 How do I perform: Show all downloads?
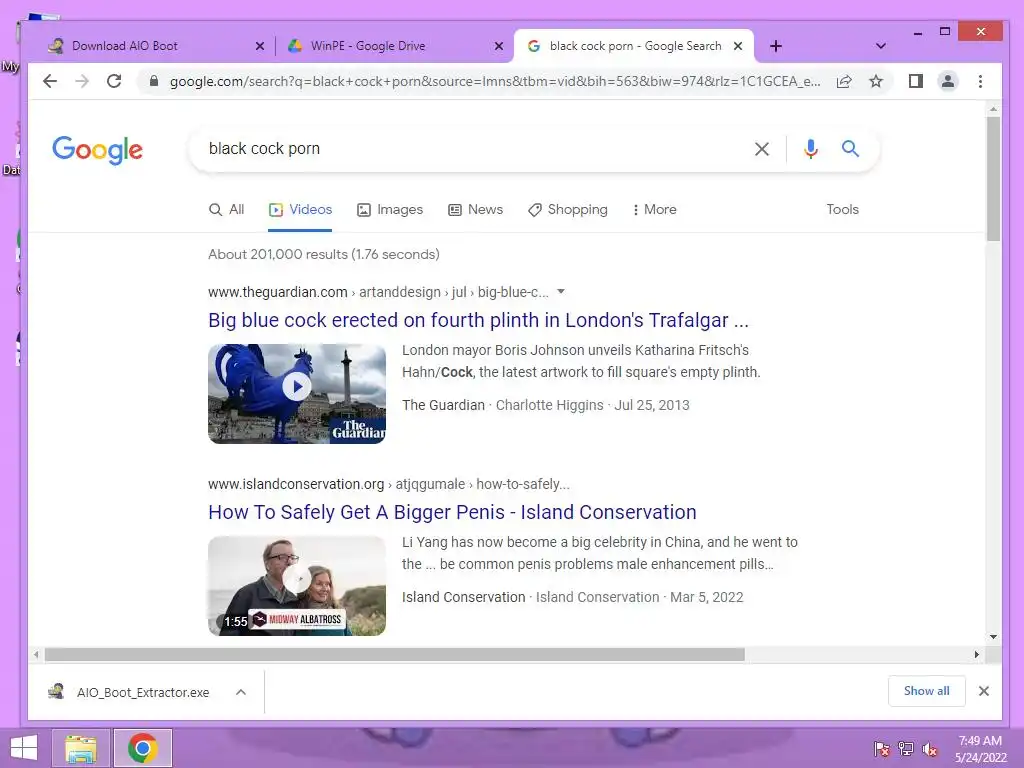[x=927, y=691]
